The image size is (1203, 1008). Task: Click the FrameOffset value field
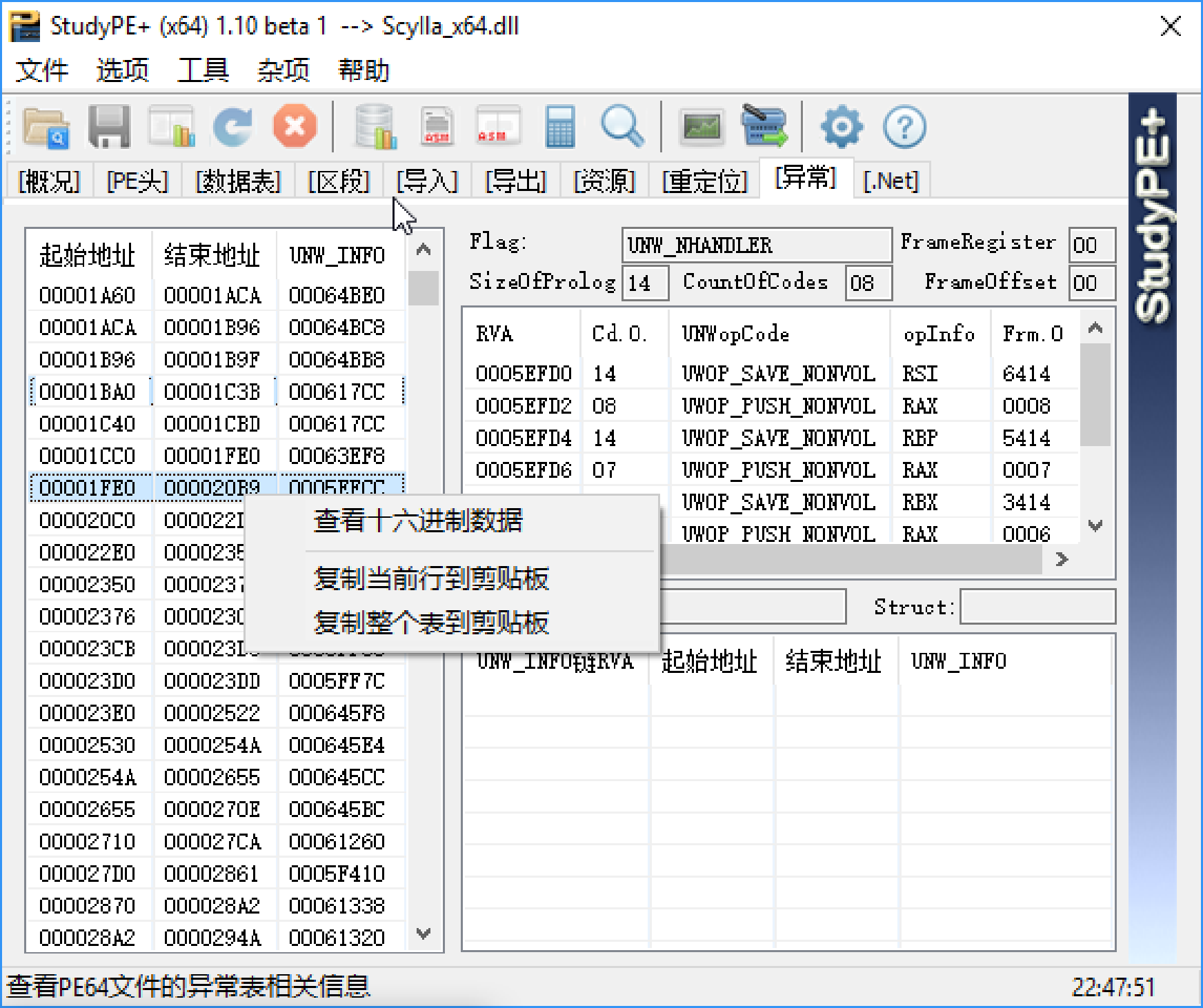[1092, 283]
